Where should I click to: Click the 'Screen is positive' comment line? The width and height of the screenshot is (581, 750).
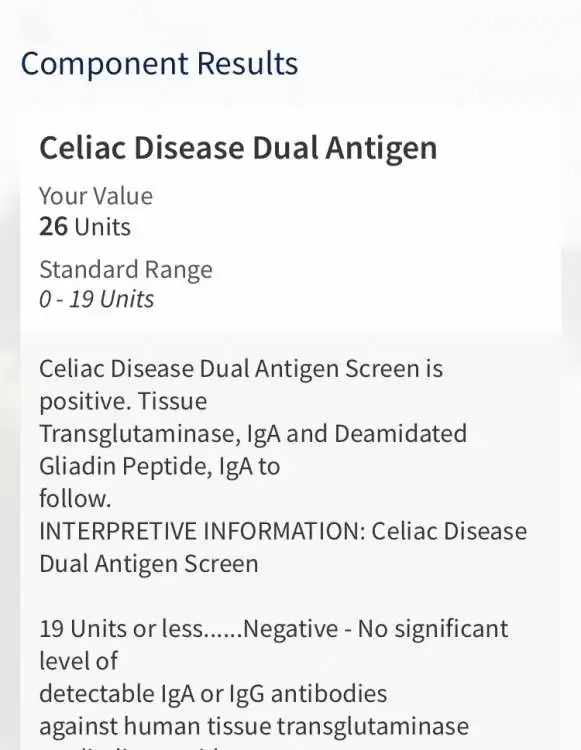241,369
